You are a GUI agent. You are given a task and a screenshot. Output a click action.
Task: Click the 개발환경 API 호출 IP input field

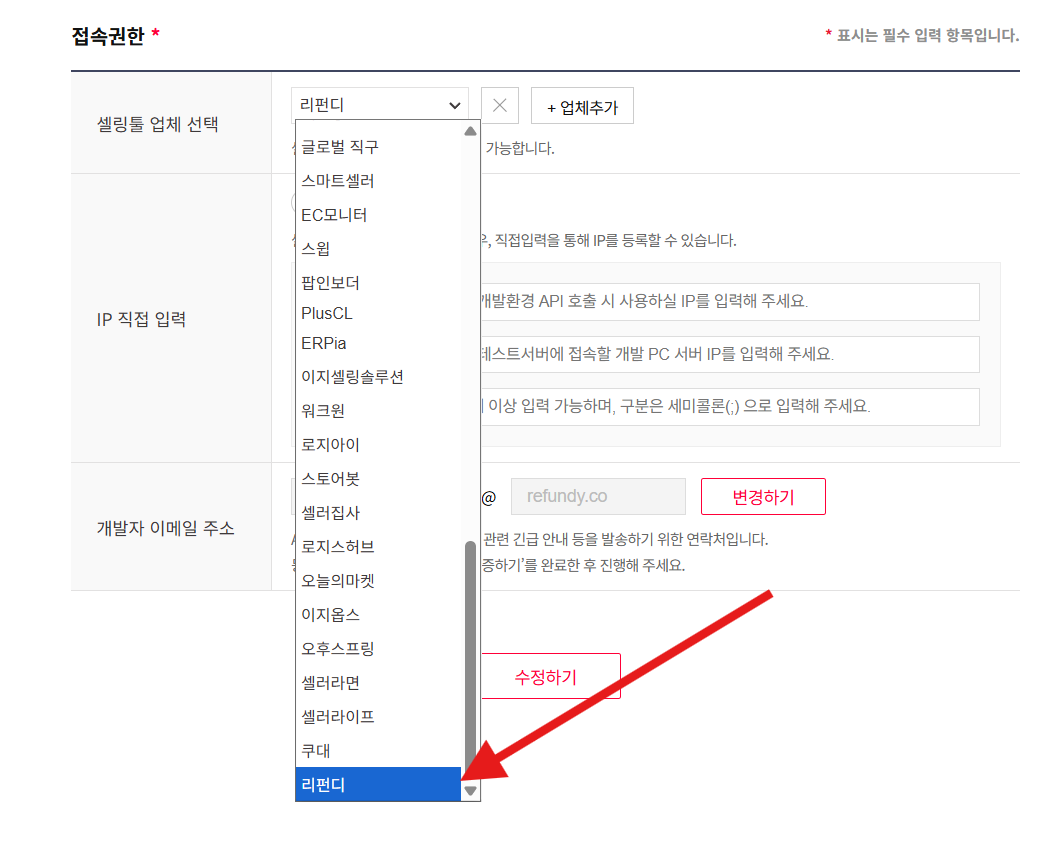[x=730, y=301]
